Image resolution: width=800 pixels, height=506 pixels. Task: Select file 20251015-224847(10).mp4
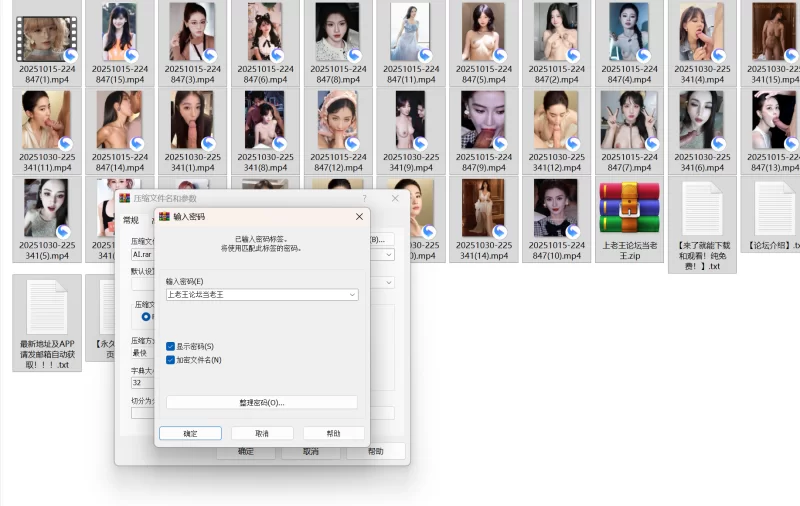point(556,219)
